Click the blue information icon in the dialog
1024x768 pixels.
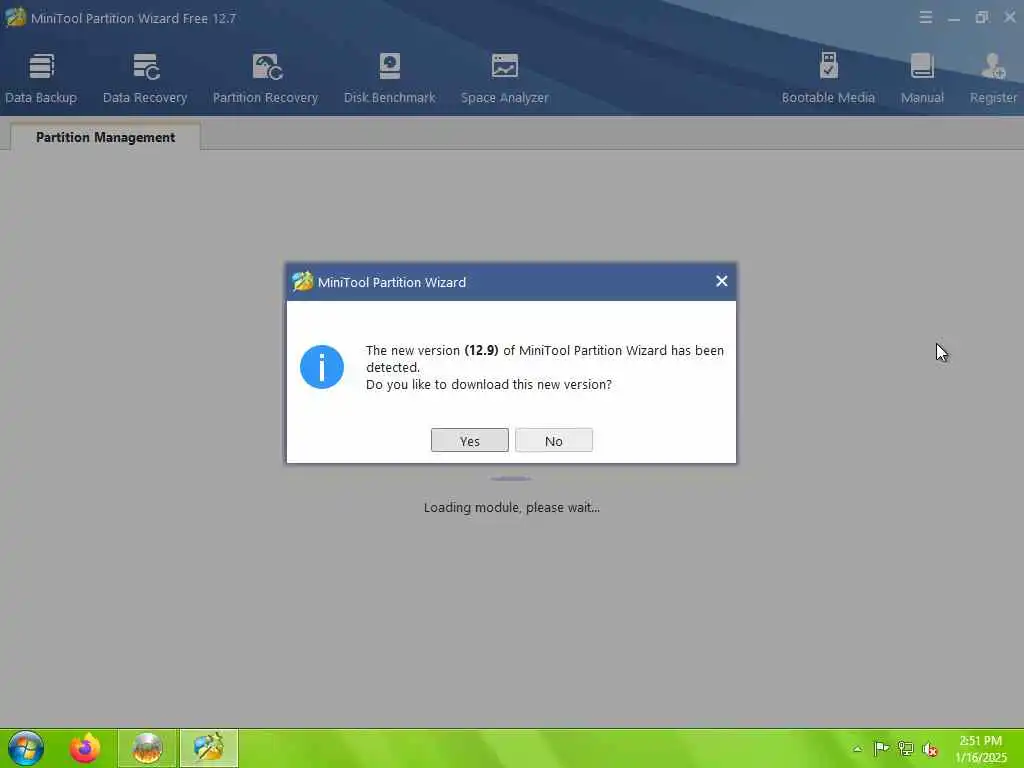(322, 367)
